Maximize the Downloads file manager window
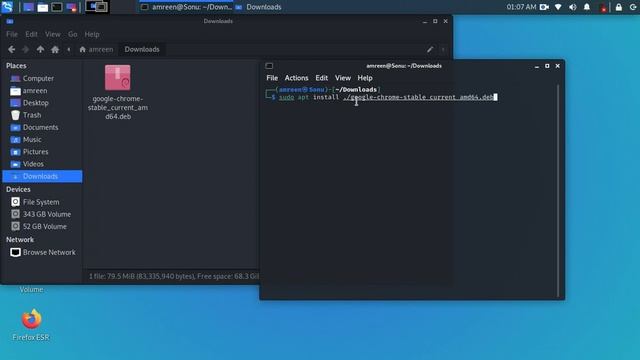640x360 pixels. click(435, 21)
